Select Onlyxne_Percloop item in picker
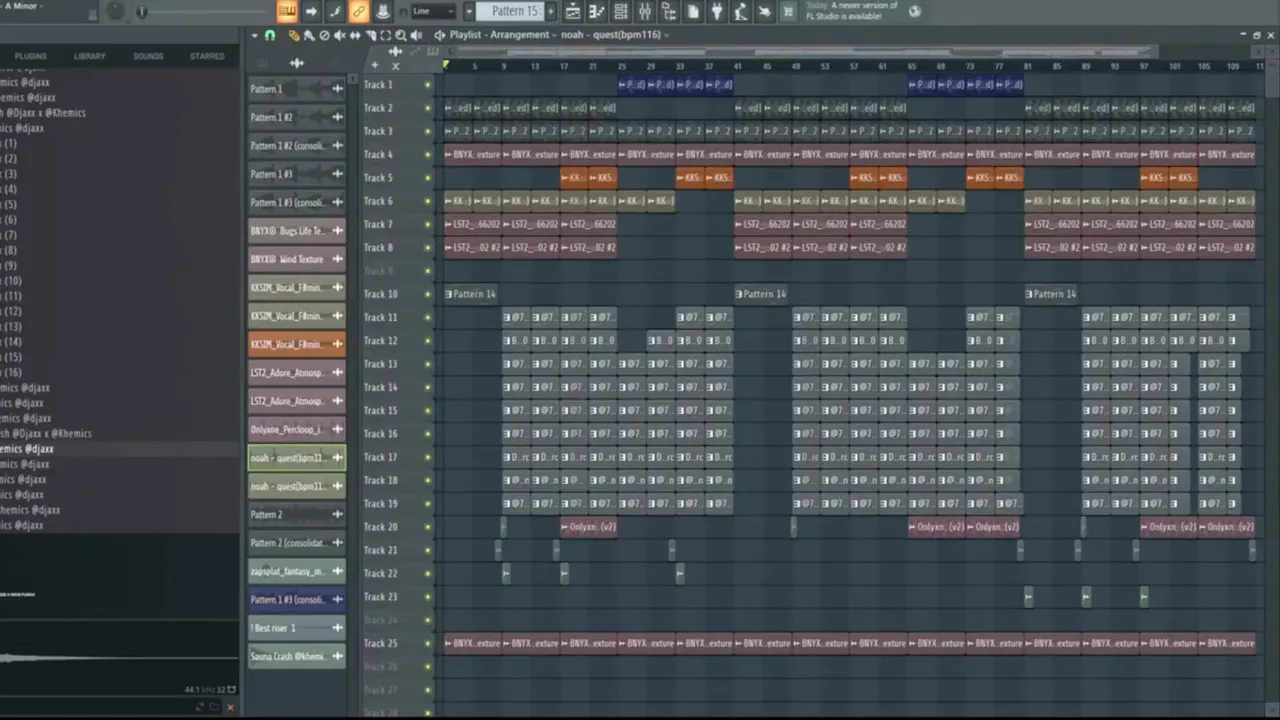Screen dimensions: 1280x720 tap(297, 429)
